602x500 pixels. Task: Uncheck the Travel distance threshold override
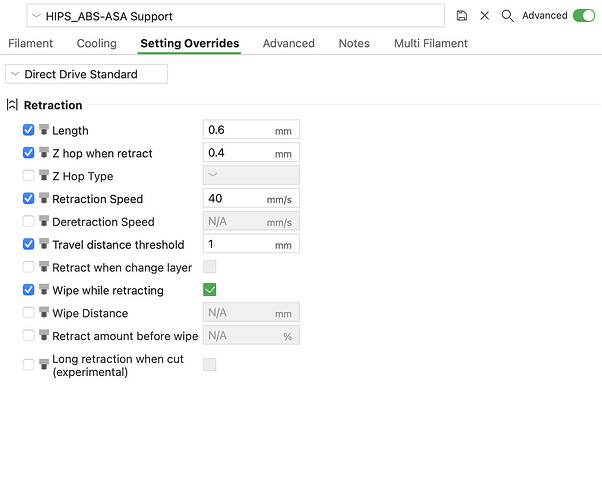point(28,244)
